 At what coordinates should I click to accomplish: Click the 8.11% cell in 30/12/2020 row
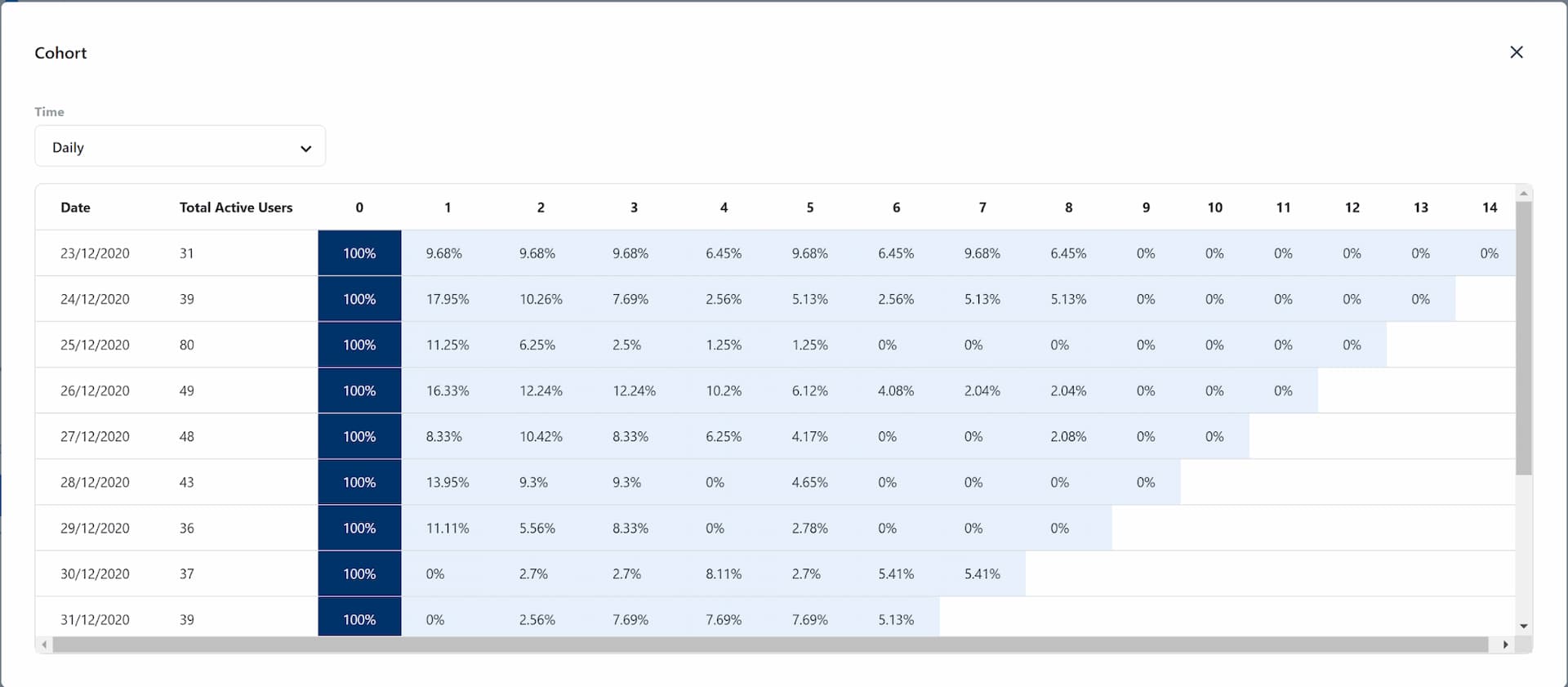[x=724, y=573]
